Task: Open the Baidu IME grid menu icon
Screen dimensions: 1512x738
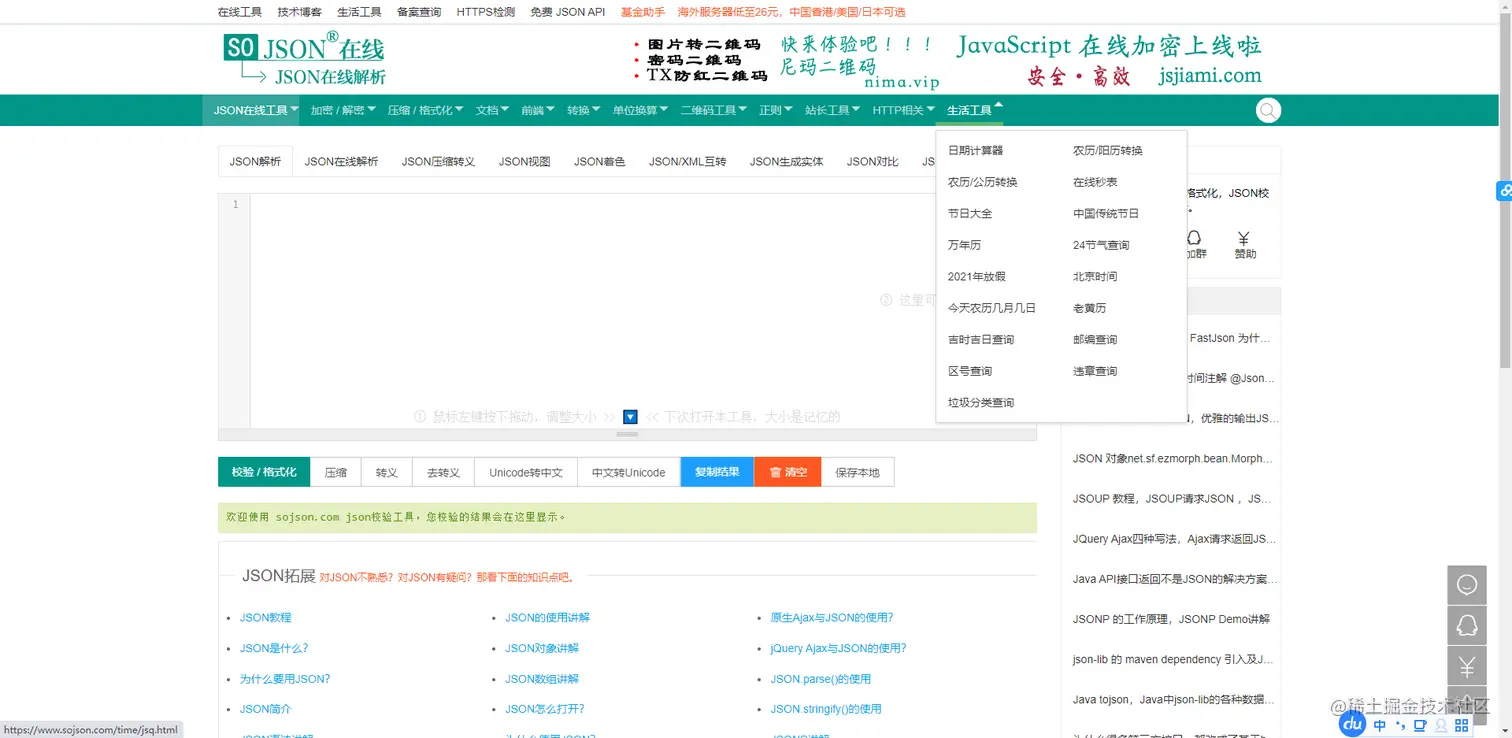Action: point(1462,725)
